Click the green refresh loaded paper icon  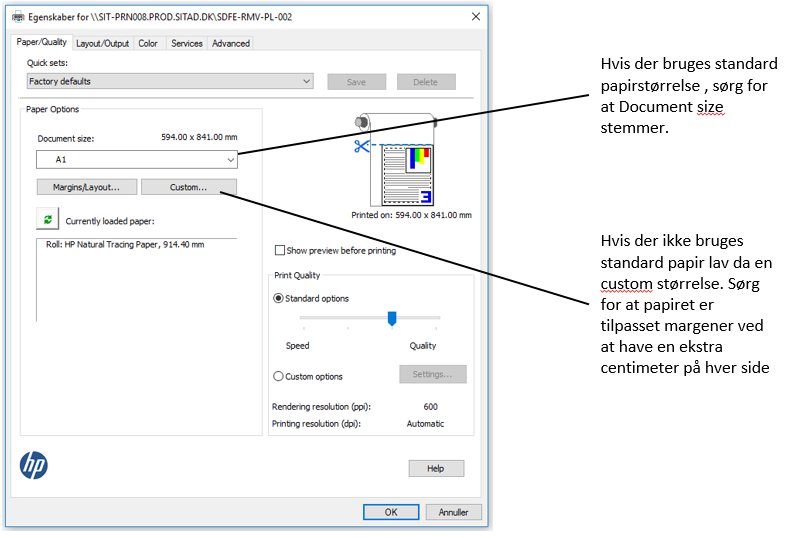click(x=47, y=219)
